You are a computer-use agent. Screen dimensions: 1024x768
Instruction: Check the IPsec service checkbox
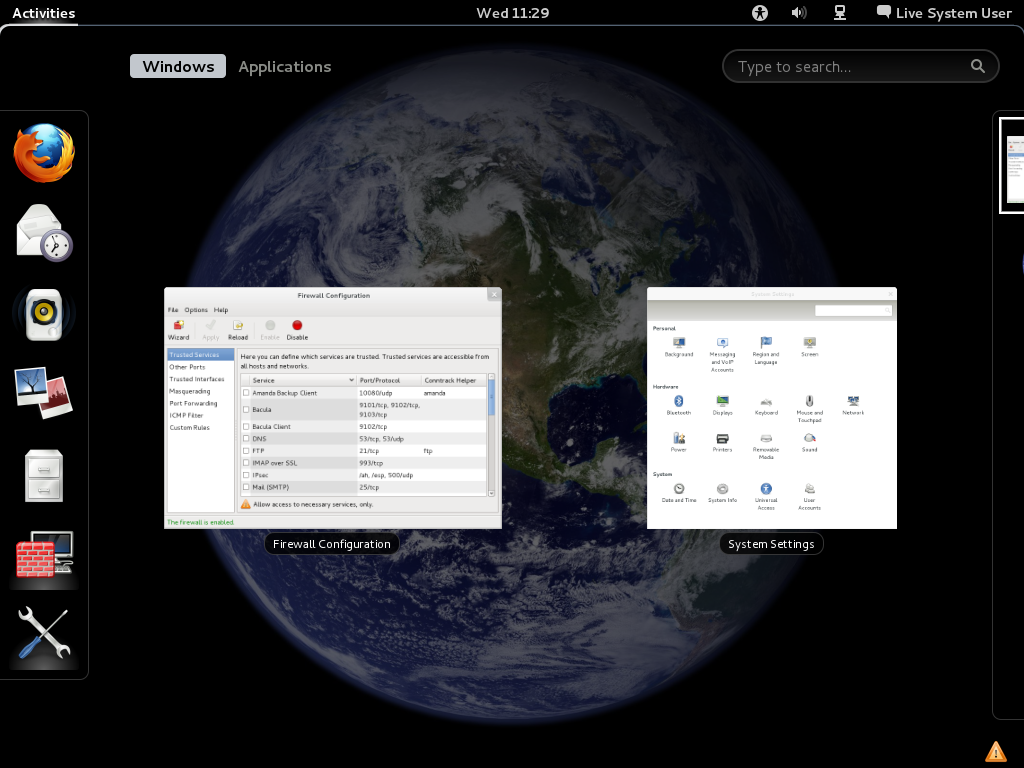[246, 475]
